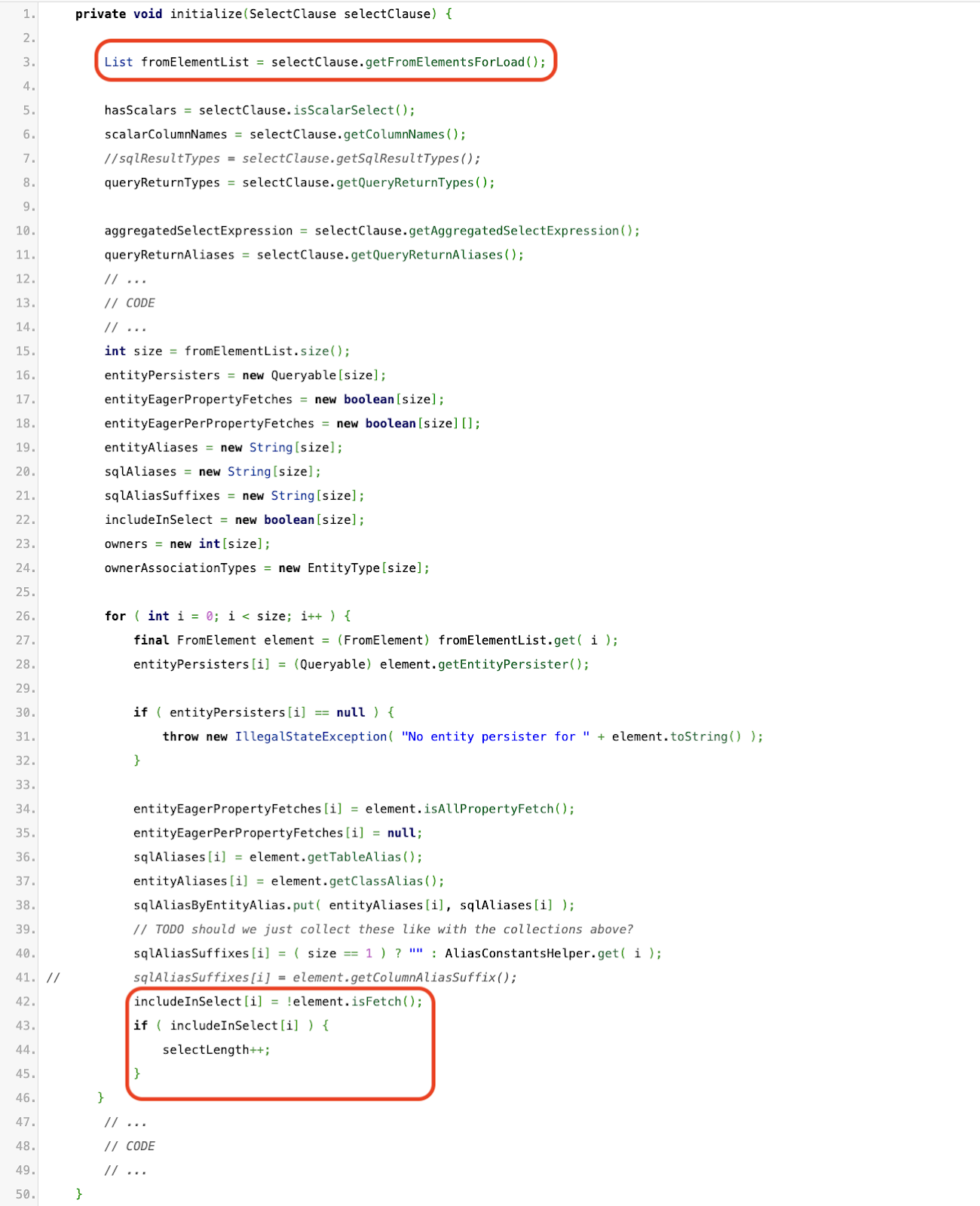Screen dimensions: 980x1206
Task: Click the '// CODE' comment on line 48
Action: coord(130,1147)
